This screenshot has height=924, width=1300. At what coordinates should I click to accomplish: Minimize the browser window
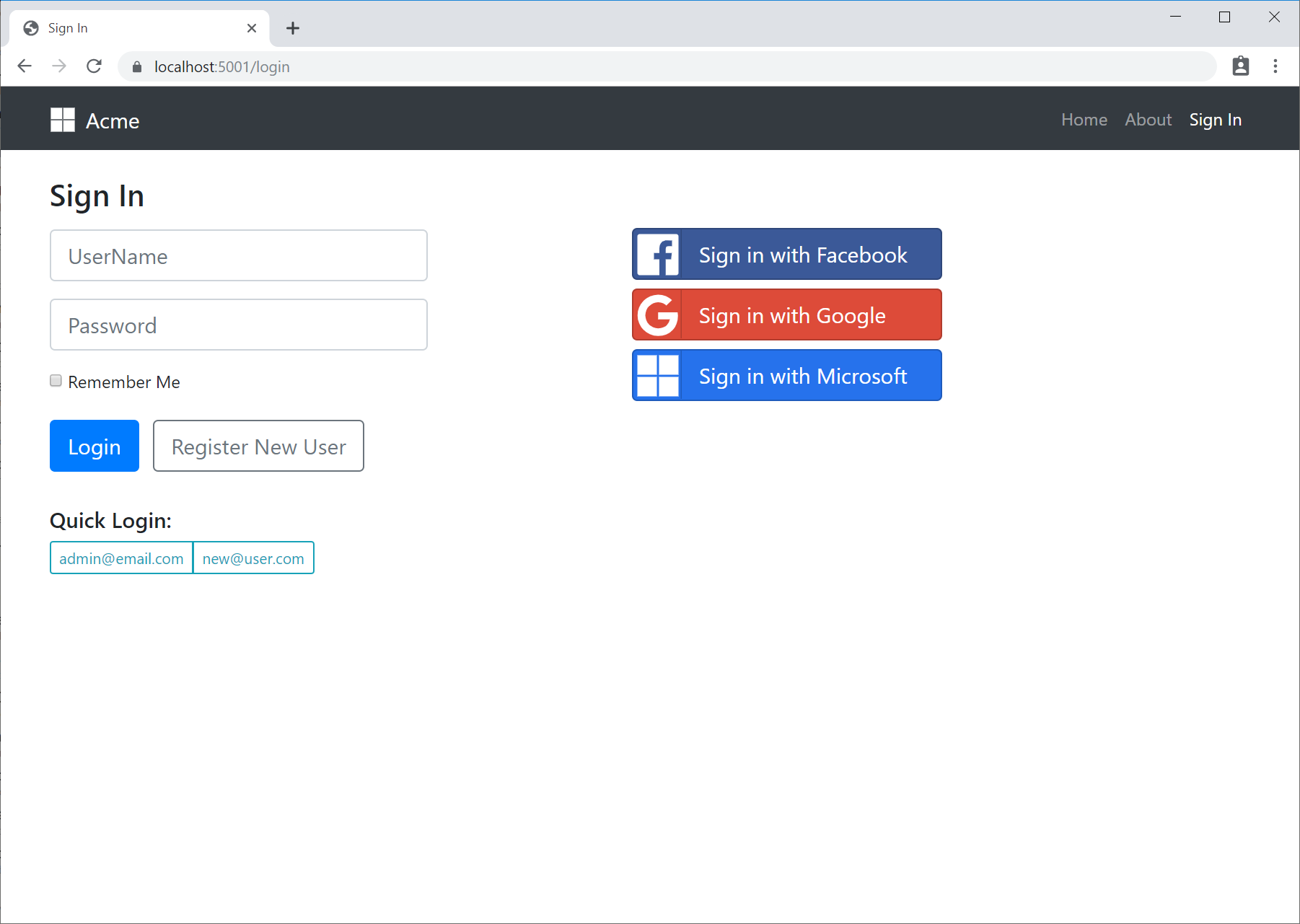click(1175, 17)
